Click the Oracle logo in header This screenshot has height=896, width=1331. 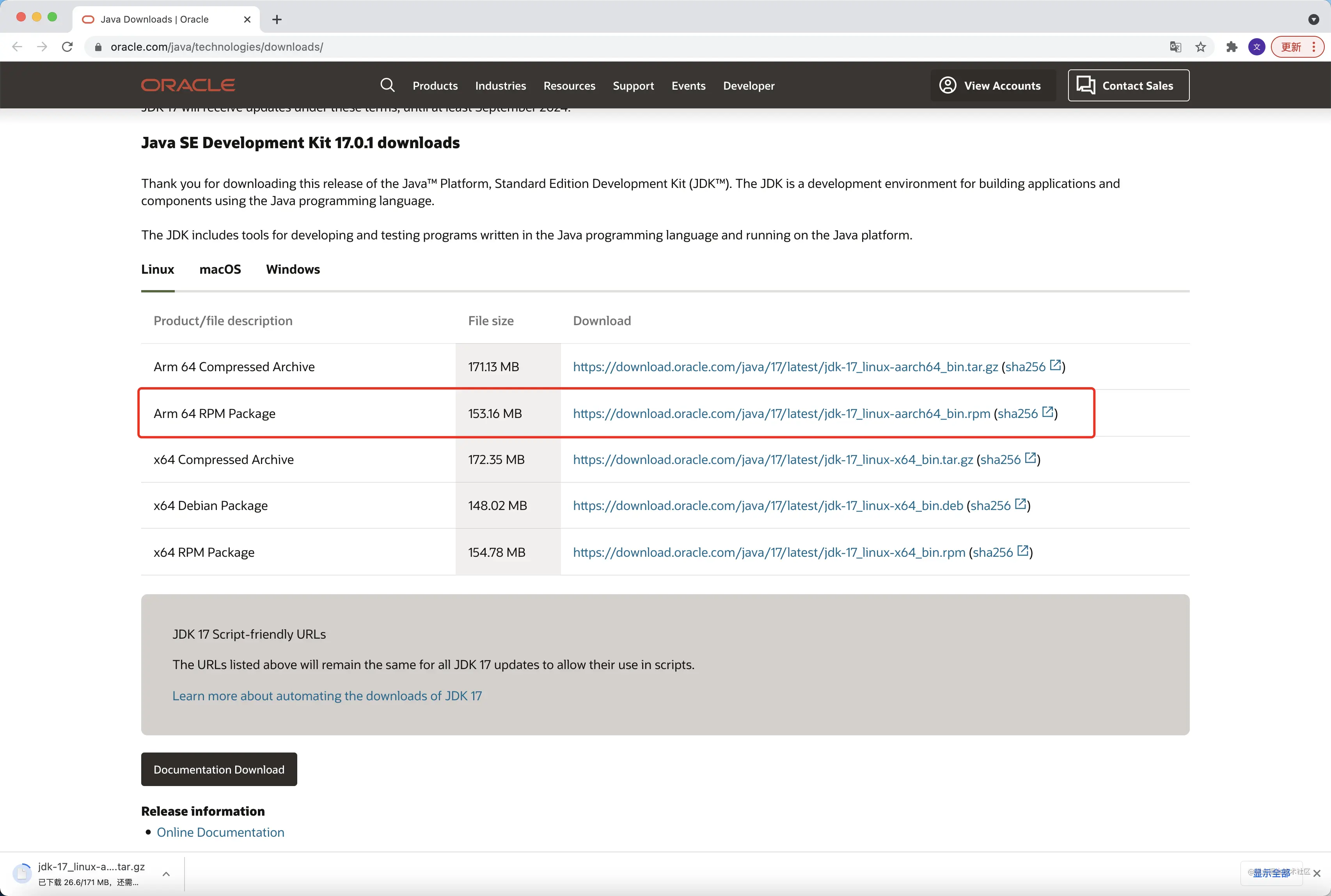pyautogui.click(x=188, y=85)
